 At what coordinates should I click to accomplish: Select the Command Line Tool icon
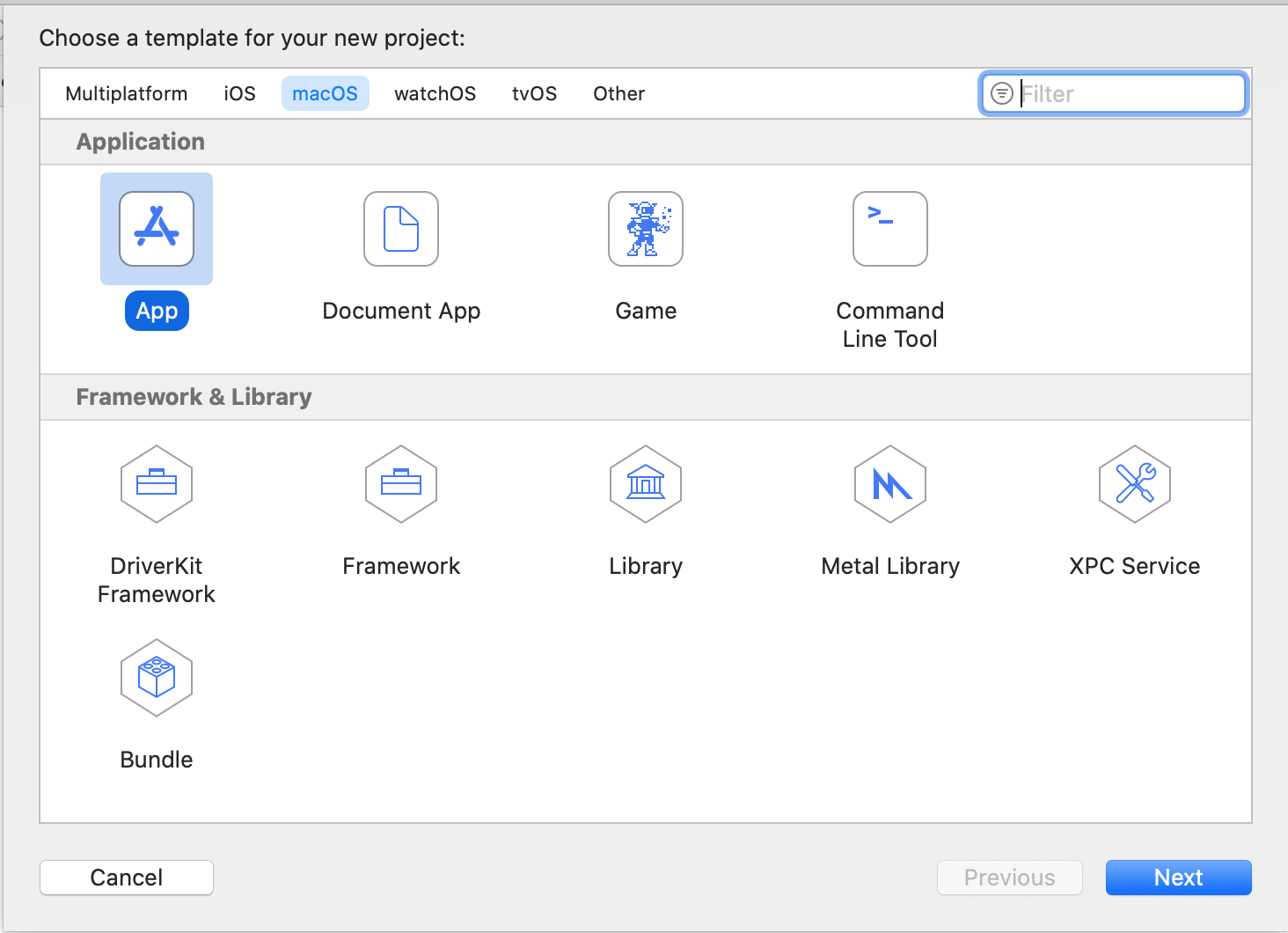pos(890,229)
